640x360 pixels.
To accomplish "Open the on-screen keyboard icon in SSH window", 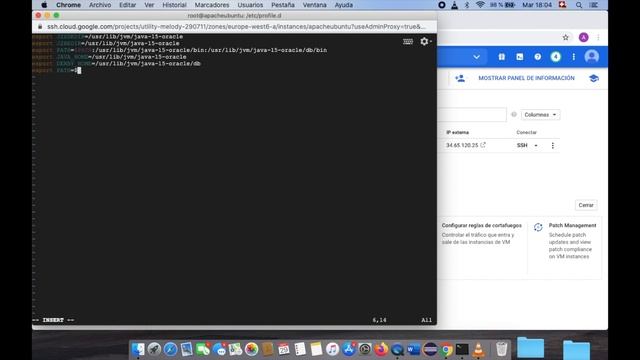I will coord(408,42).
